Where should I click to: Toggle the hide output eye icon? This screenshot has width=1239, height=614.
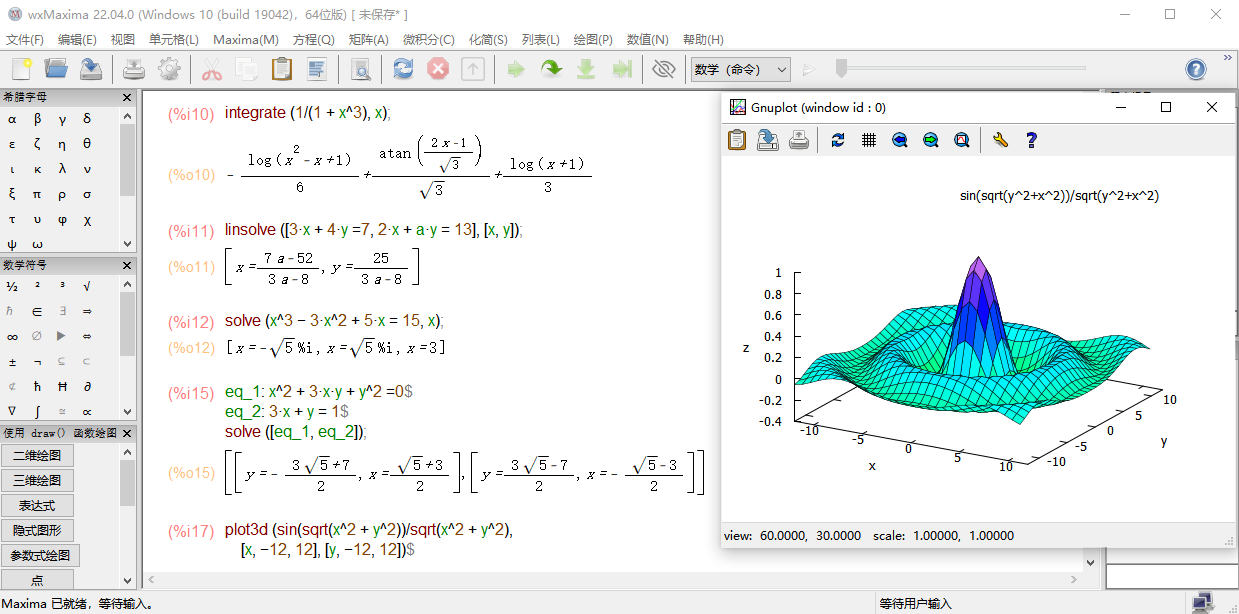pyautogui.click(x=663, y=69)
